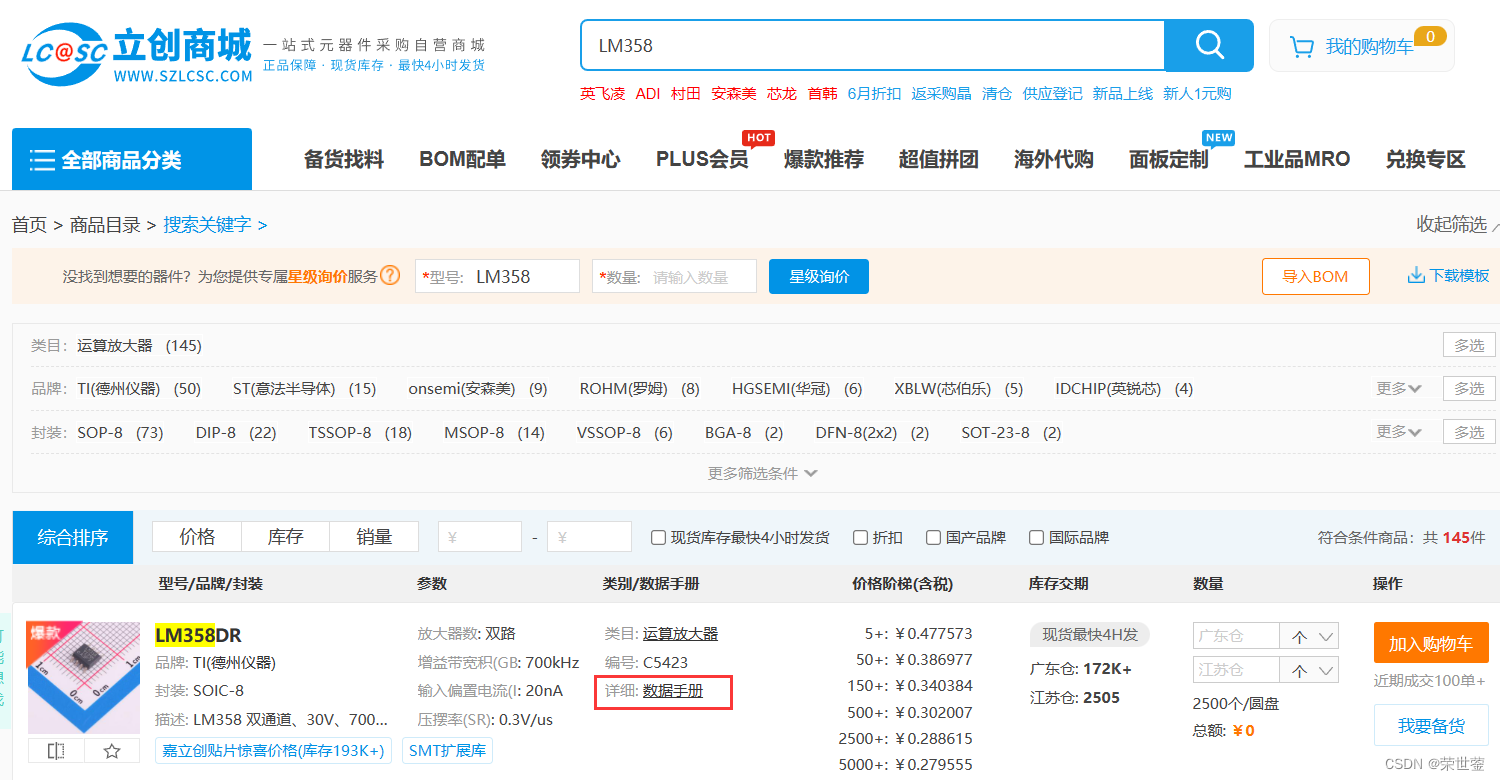Click the maximum price ¥ field
The image size is (1500, 780).
click(x=589, y=537)
